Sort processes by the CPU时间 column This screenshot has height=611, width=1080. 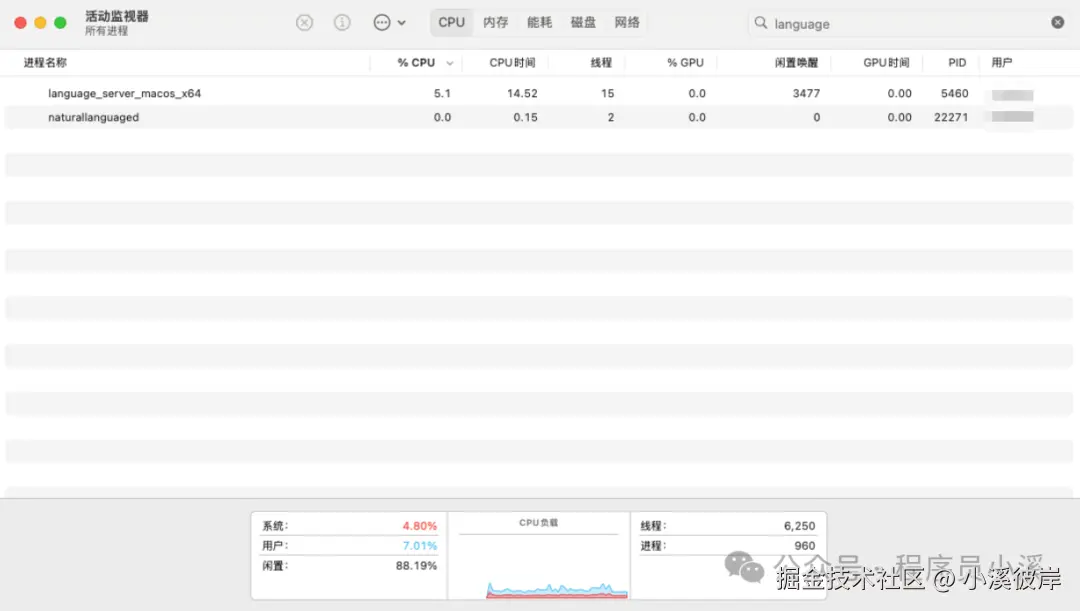tap(513, 62)
